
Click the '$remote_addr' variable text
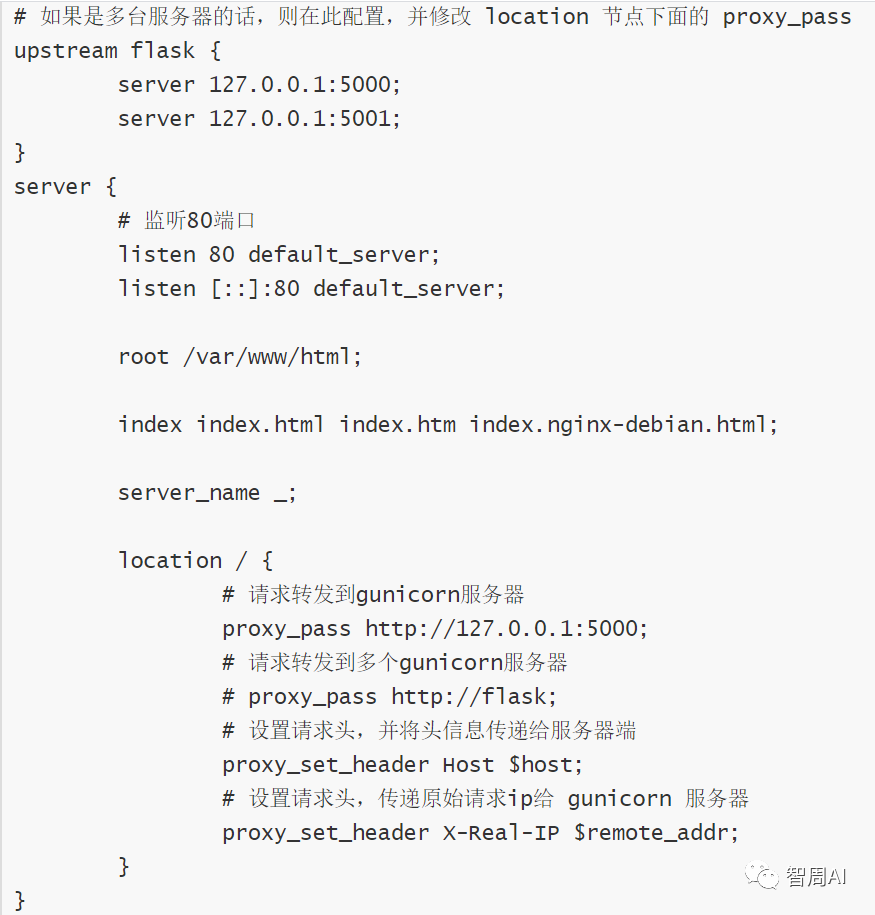(x=654, y=833)
